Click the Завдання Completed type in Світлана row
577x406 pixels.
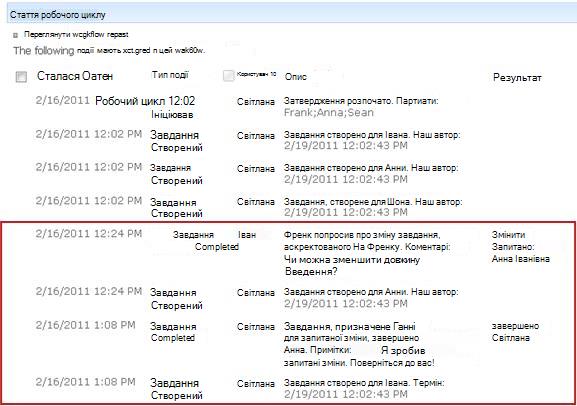tap(173, 332)
